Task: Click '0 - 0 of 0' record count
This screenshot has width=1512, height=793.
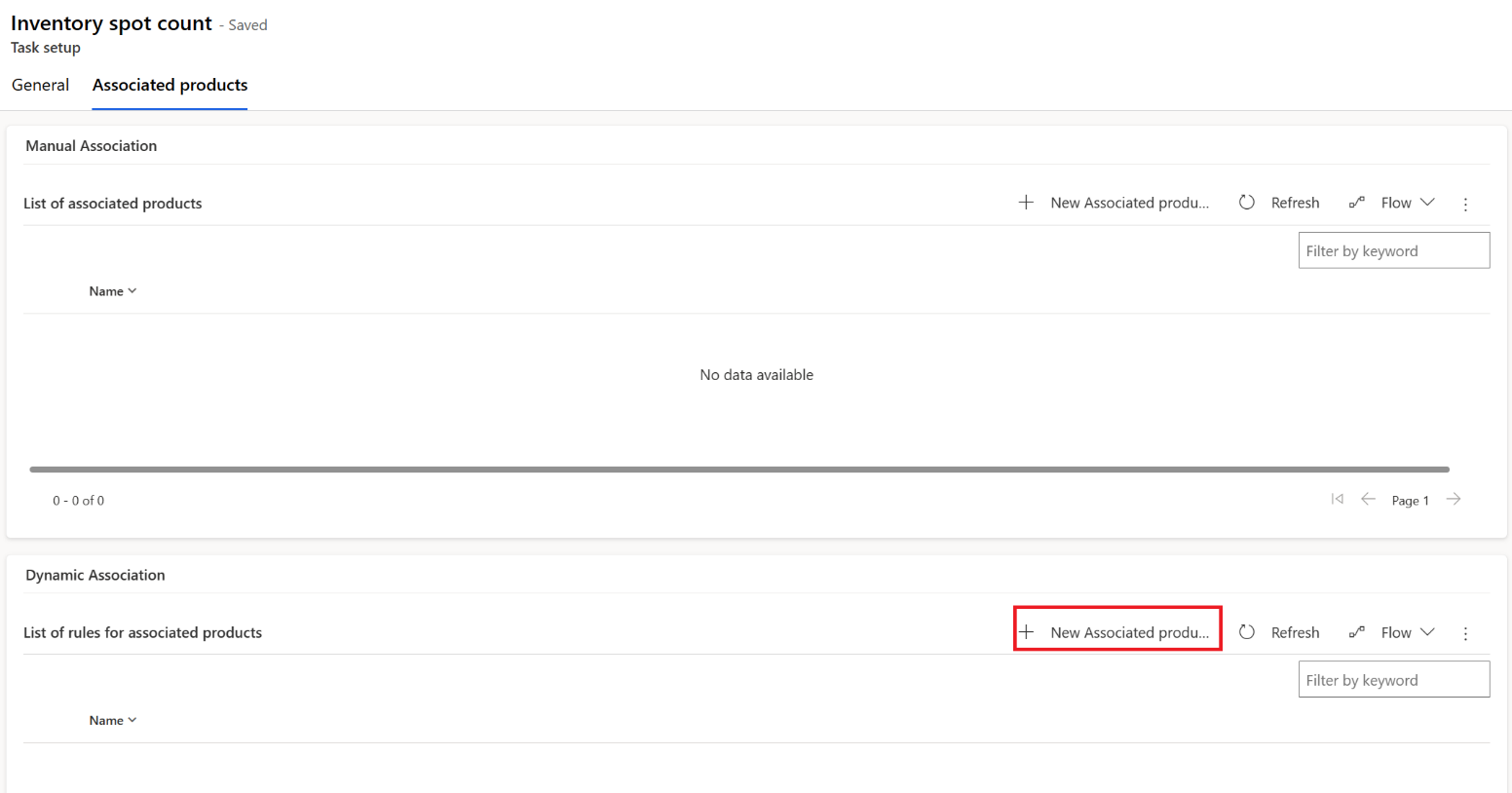Action: click(x=78, y=501)
